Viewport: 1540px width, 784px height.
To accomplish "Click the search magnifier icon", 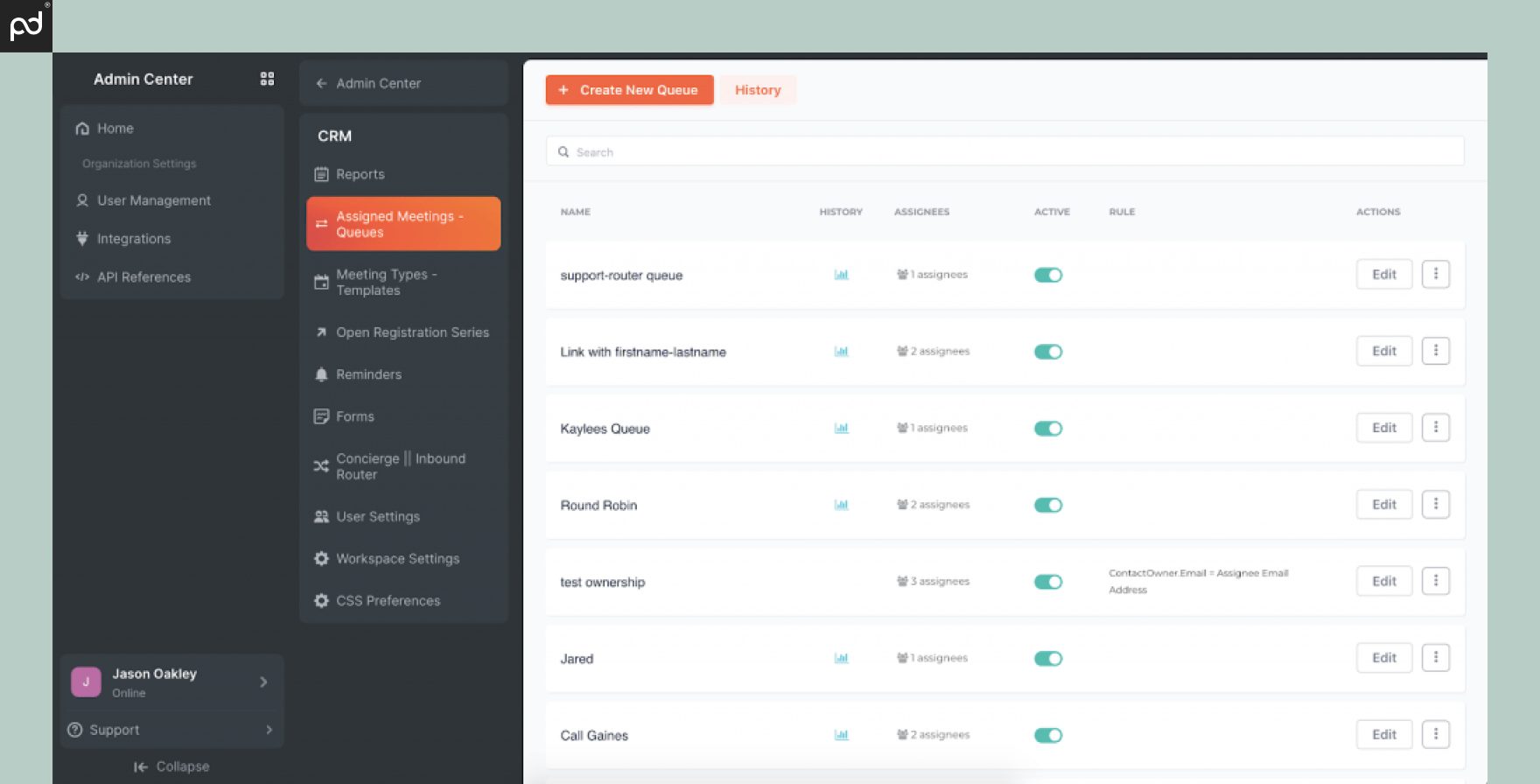I will pos(563,151).
